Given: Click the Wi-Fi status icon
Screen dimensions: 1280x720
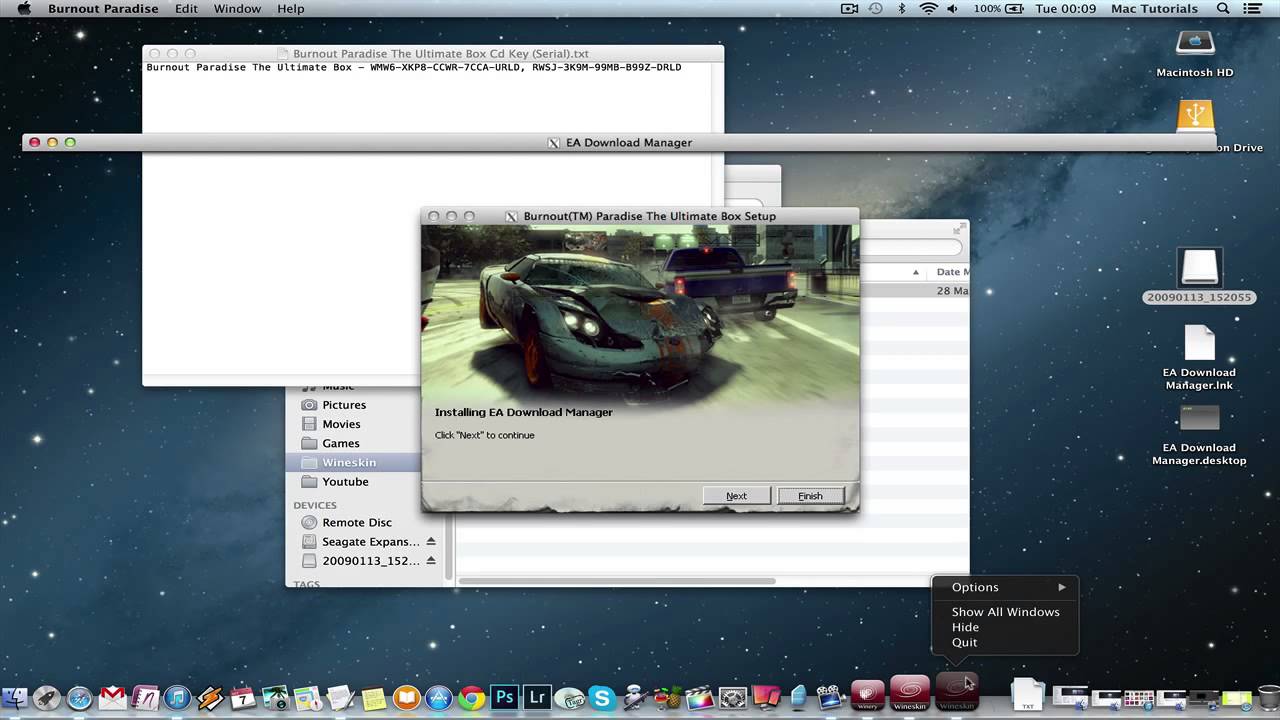Looking at the screenshot, I should [928, 9].
